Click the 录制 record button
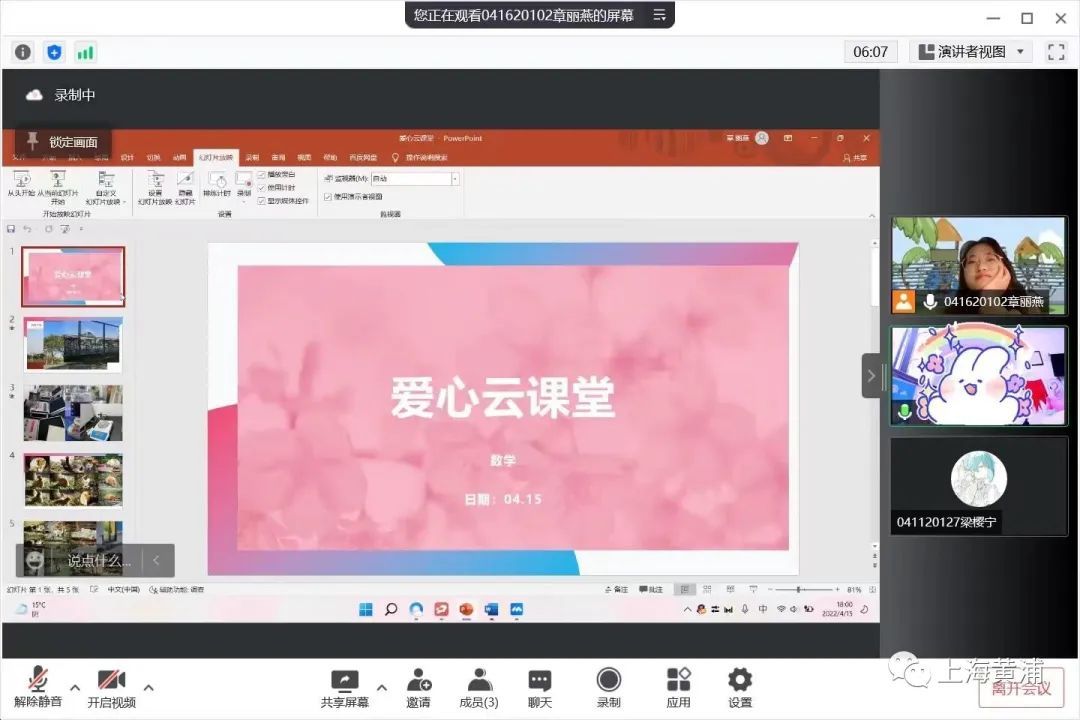 coord(608,688)
